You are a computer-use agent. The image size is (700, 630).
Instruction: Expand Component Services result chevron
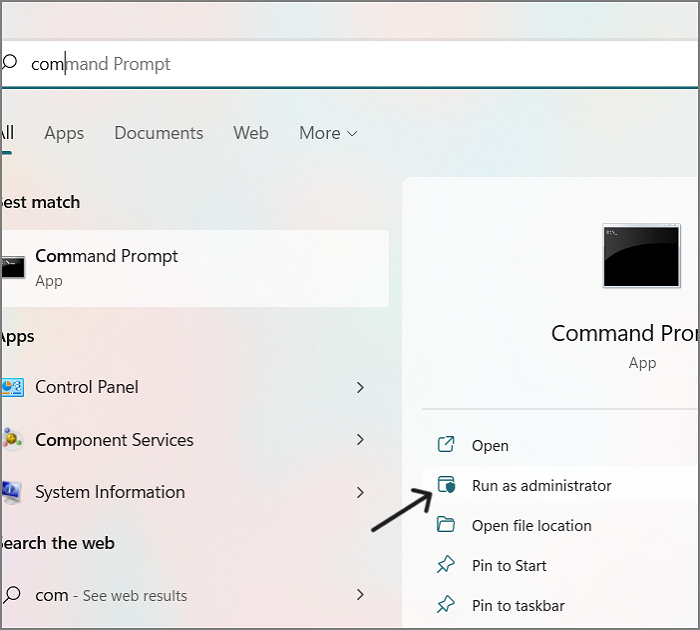(361, 440)
